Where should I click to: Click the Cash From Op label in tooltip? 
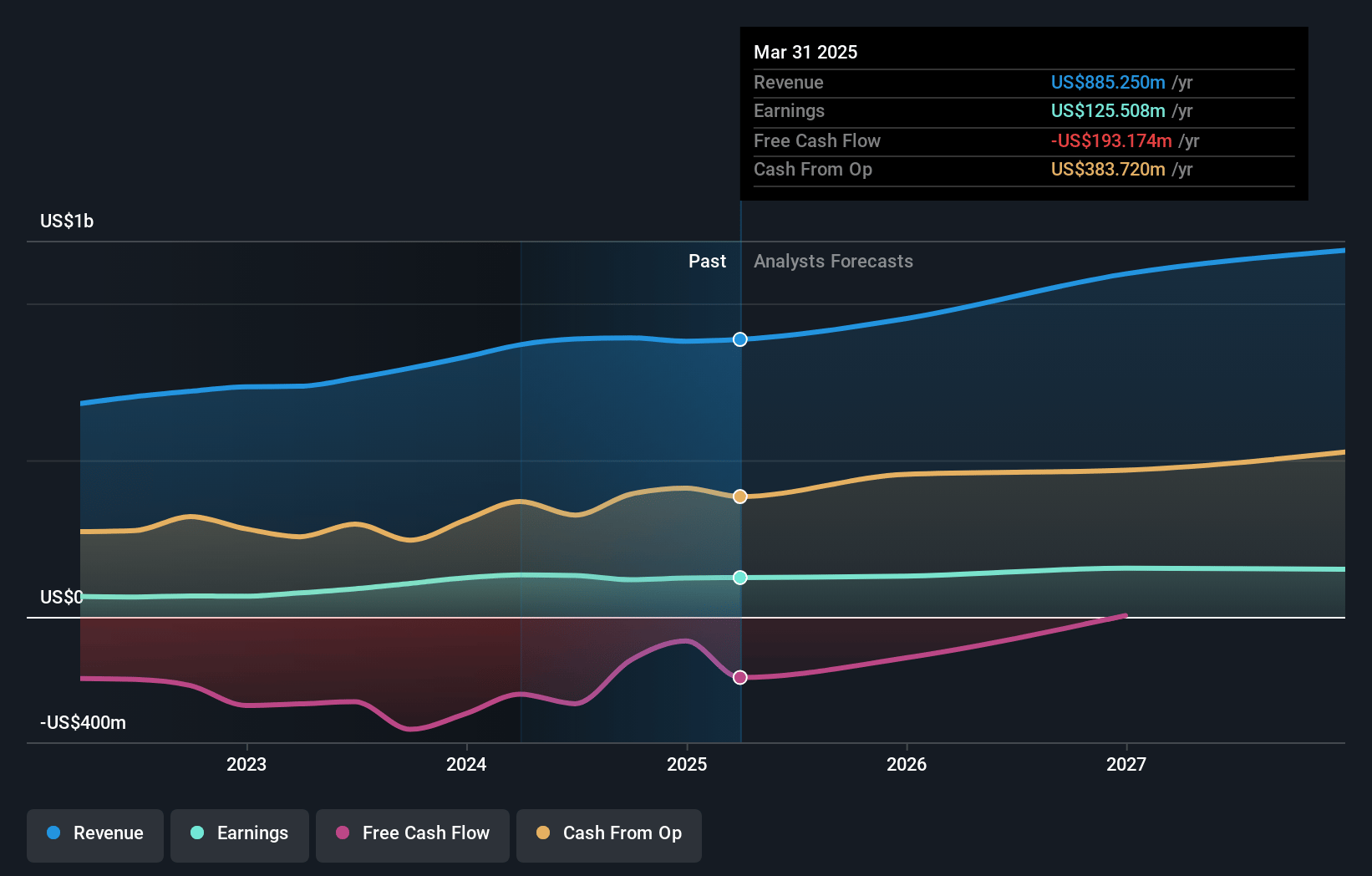(813, 170)
